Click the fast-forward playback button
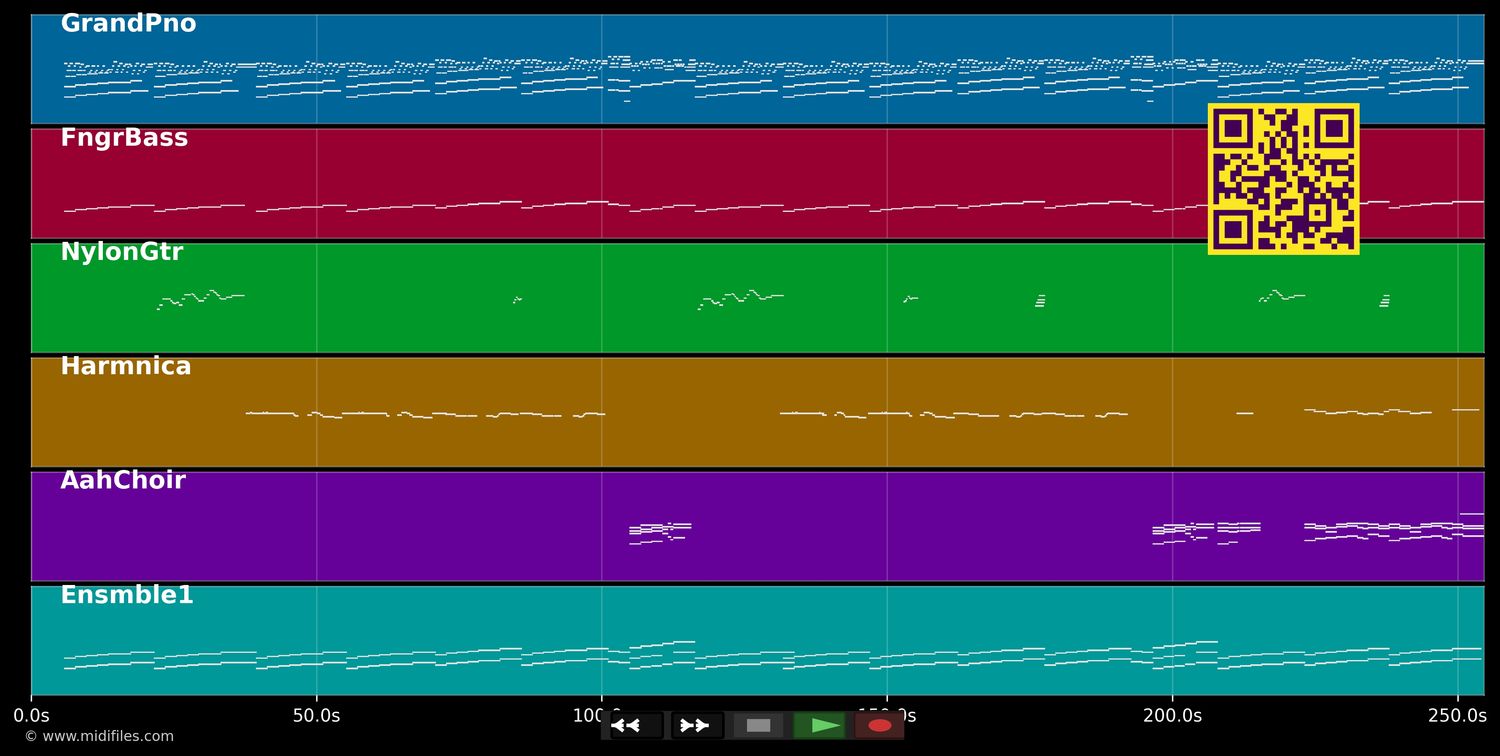The height and width of the screenshot is (756, 1500). click(x=697, y=725)
